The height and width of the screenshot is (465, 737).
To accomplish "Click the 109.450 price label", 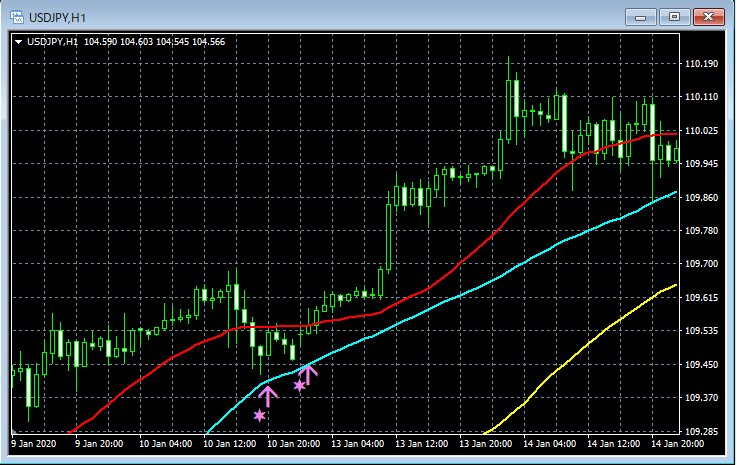I will pyautogui.click(x=701, y=364).
